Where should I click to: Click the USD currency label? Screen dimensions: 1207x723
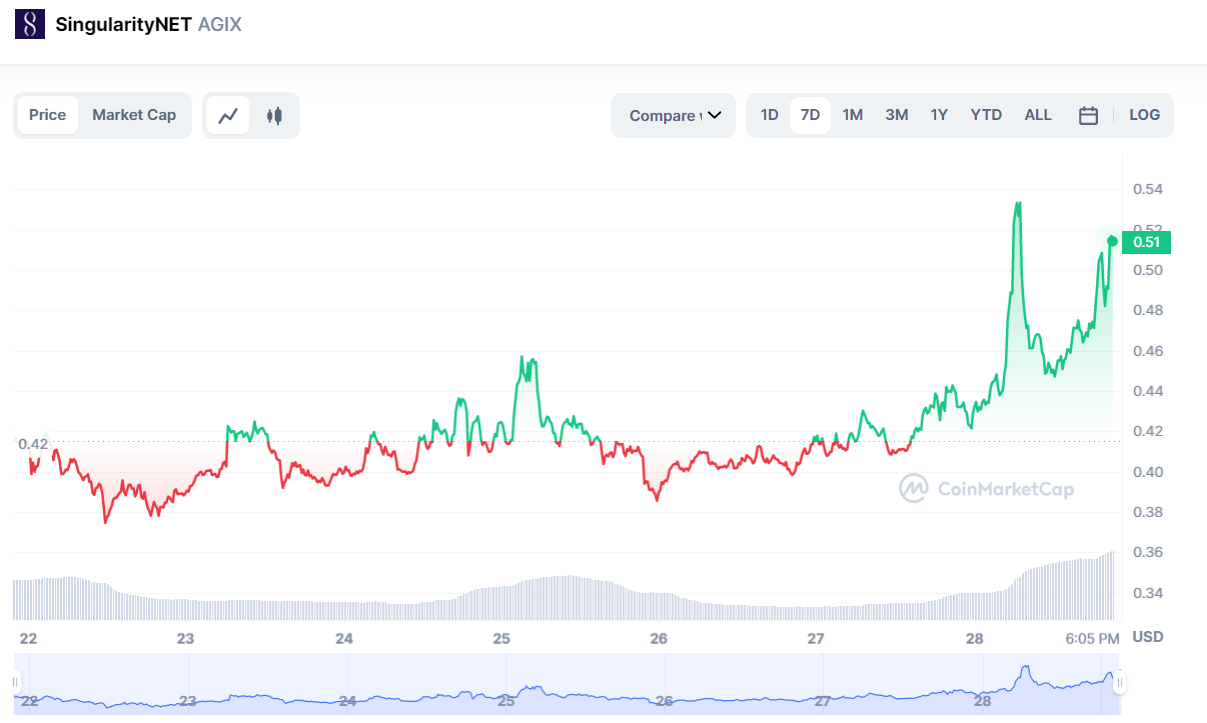tap(1147, 637)
